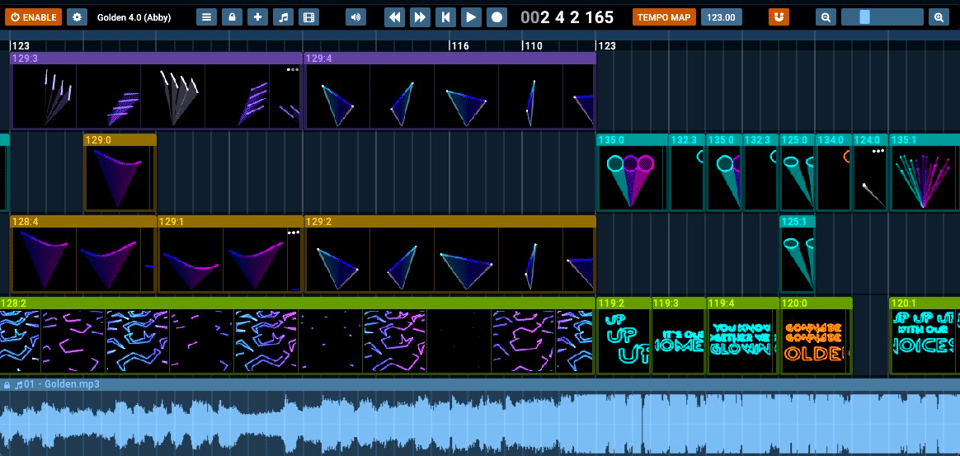Select the orange clip 129:1
960x456 pixels.
[x=230, y=254]
